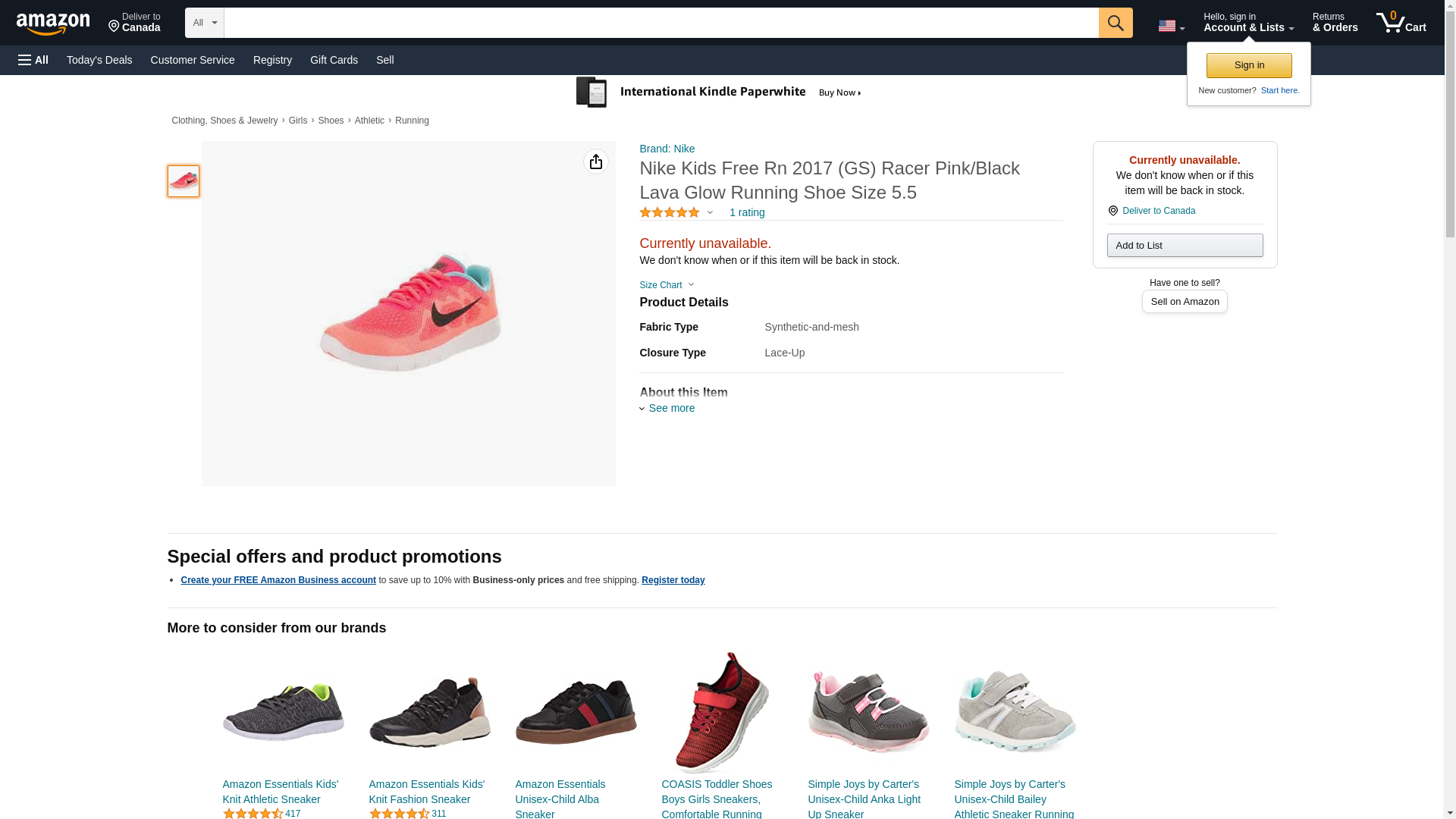Screen dimensions: 1456x819
Task: Click the share icon on product image
Action: [596, 162]
